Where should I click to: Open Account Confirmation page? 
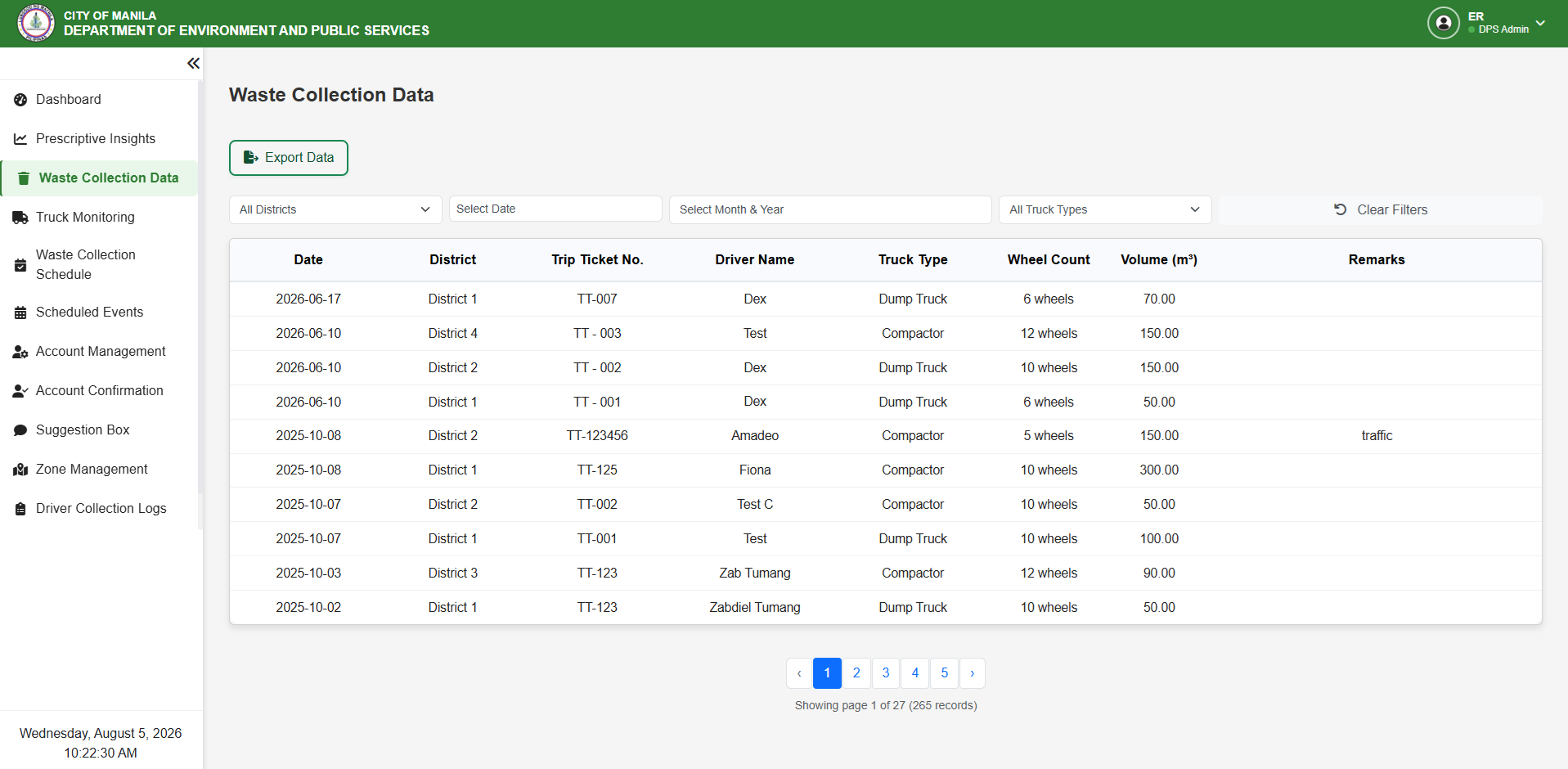pos(99,391)
